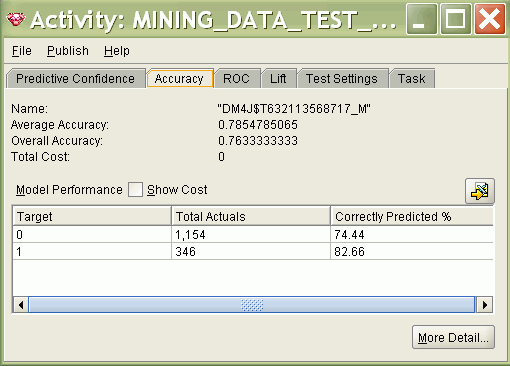Click the red gem application icon
The image size is (510, 366).
[x=16, y=20]
